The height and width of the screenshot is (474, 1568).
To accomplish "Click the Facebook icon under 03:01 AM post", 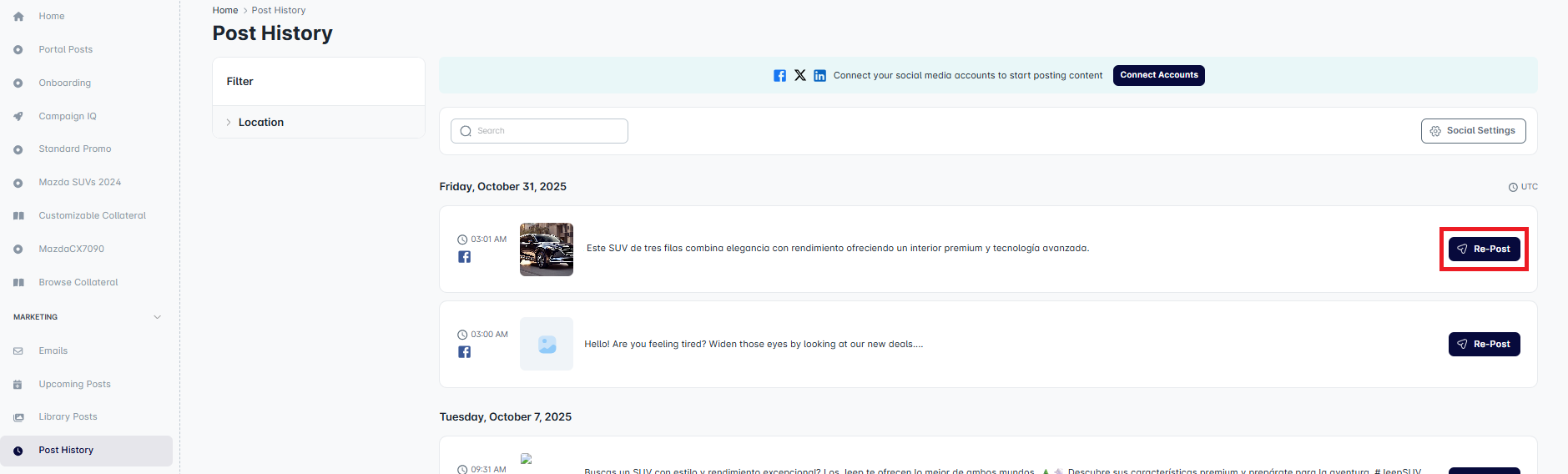I will 464,257.
